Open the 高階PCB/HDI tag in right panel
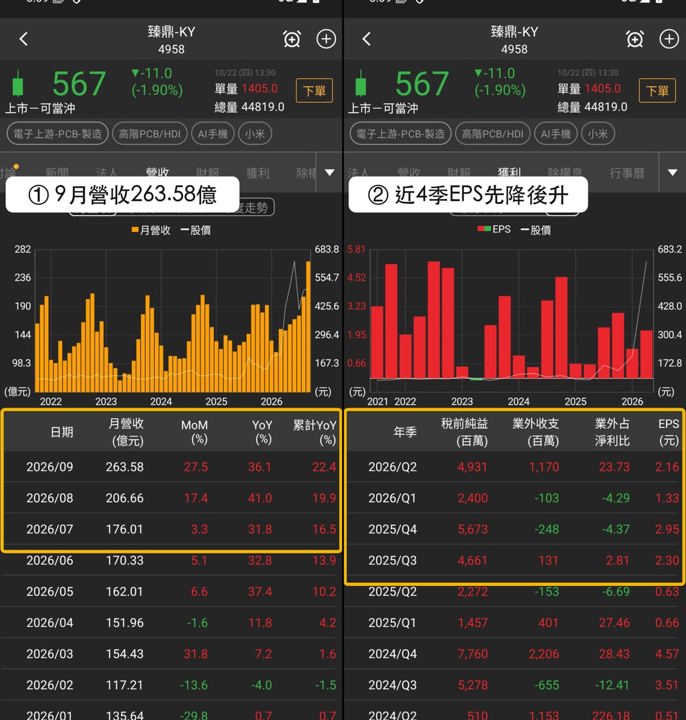 click(493, 134)
